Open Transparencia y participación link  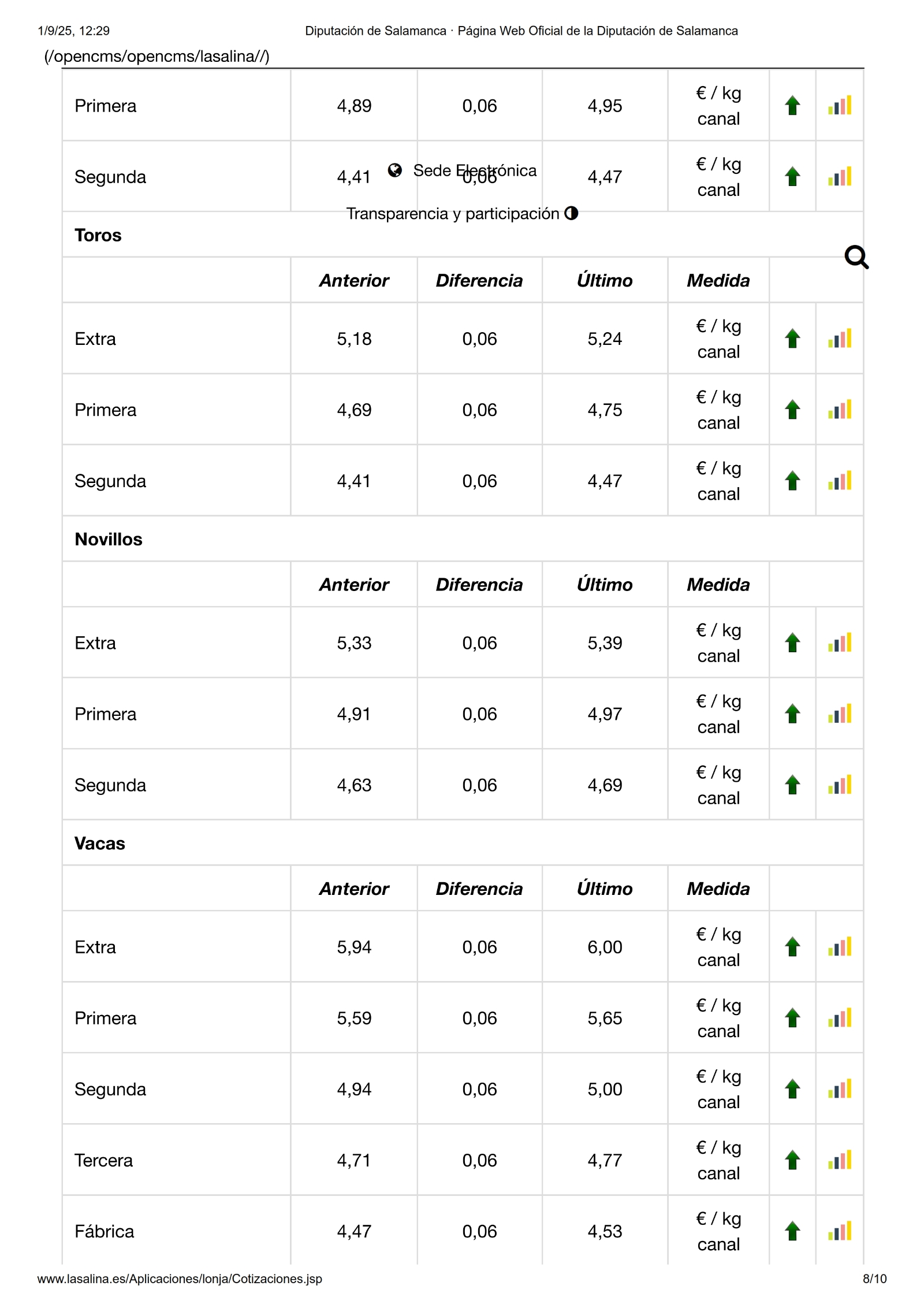coord(453,214)
